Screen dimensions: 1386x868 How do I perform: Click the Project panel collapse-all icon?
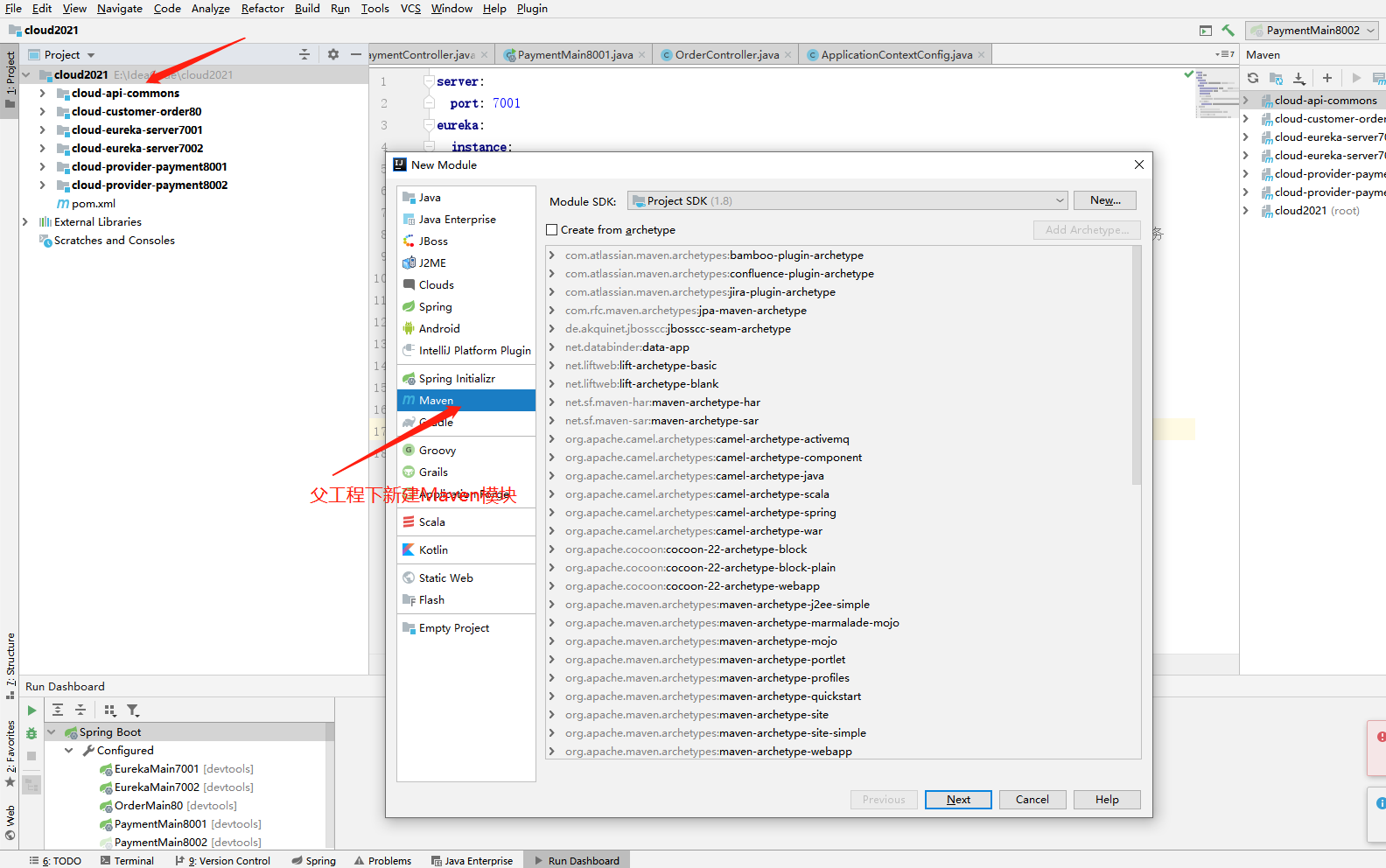(x=304, y=54)
